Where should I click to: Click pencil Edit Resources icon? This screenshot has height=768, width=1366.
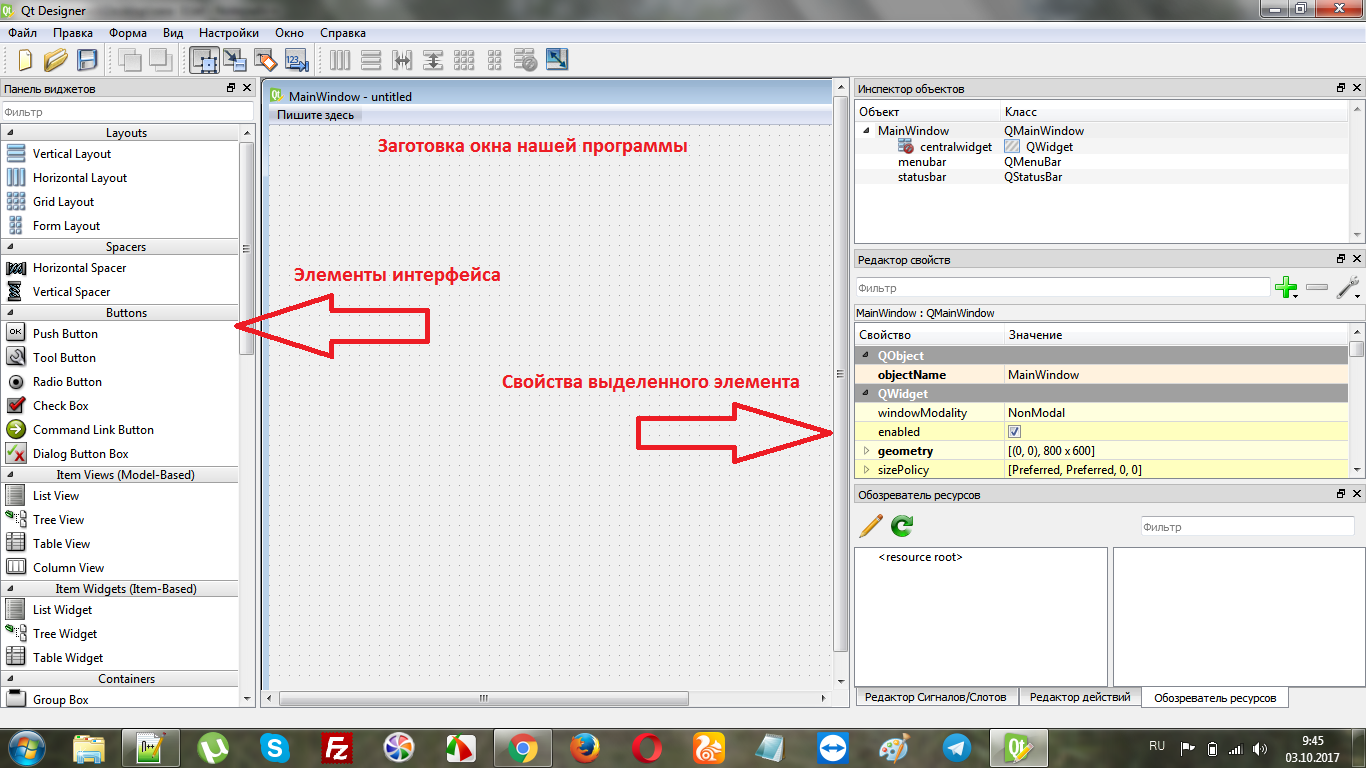[x=871, y=525]
